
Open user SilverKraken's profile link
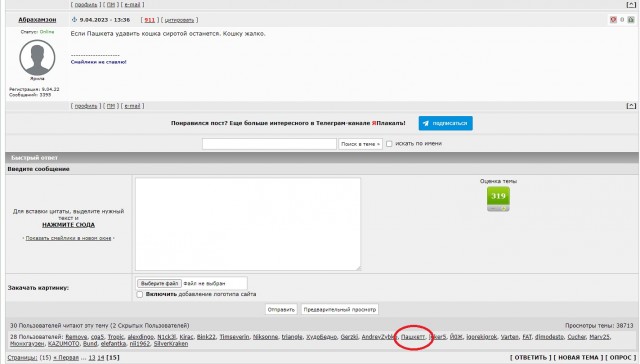tap(171, 344)
